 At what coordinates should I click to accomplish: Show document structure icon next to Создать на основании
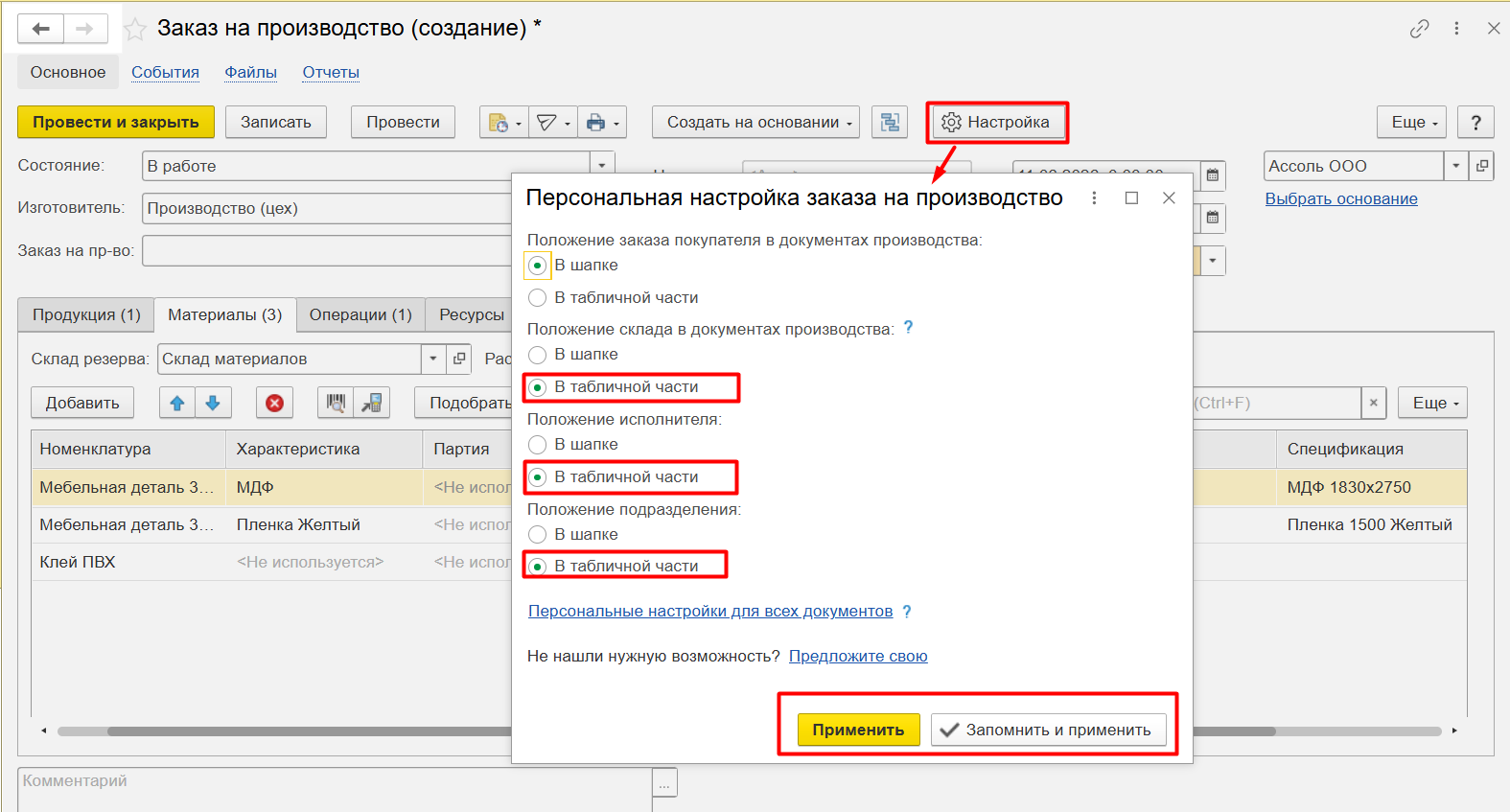[x=891, y=123]
